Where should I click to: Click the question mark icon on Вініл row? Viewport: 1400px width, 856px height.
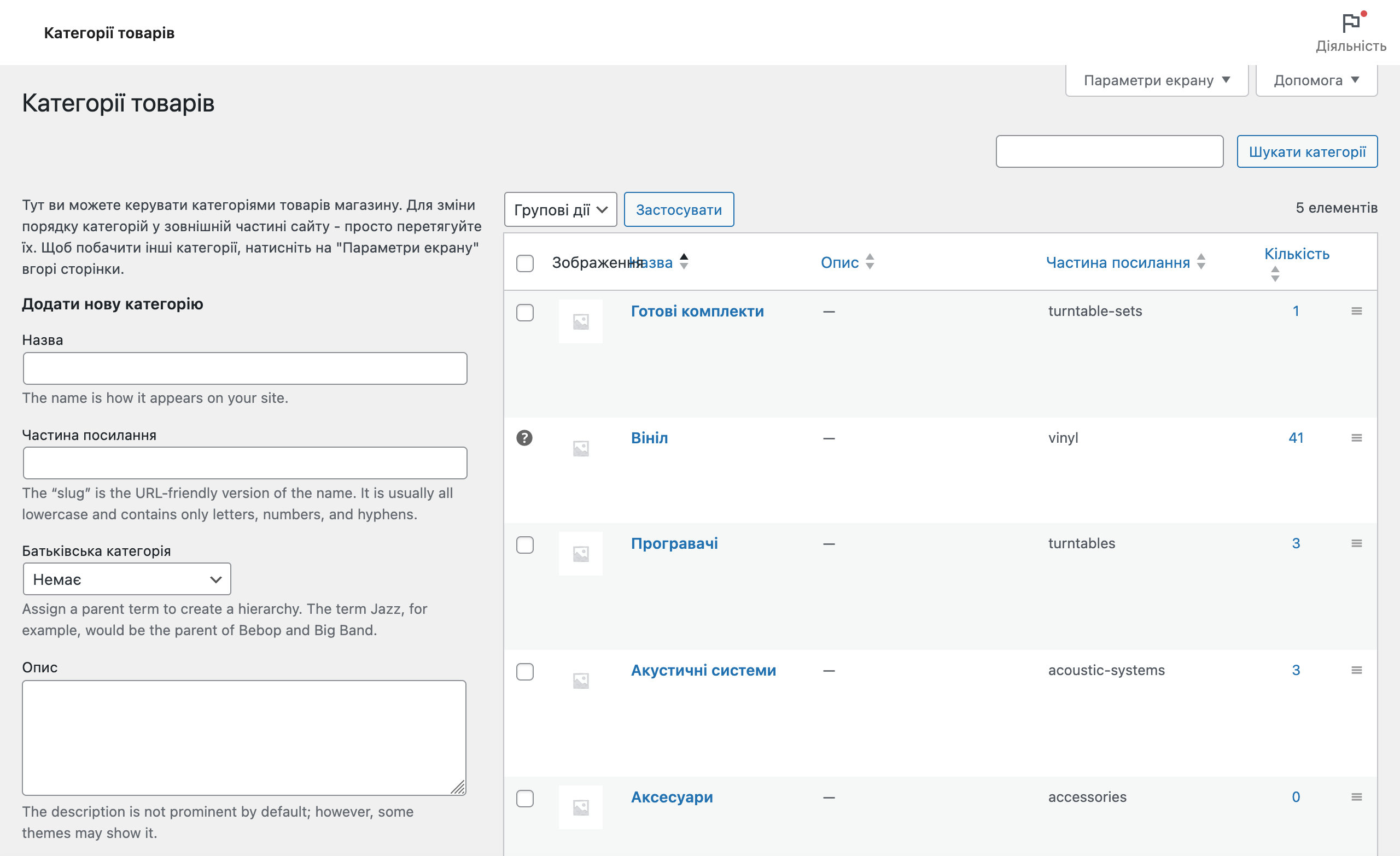point(525,437)
